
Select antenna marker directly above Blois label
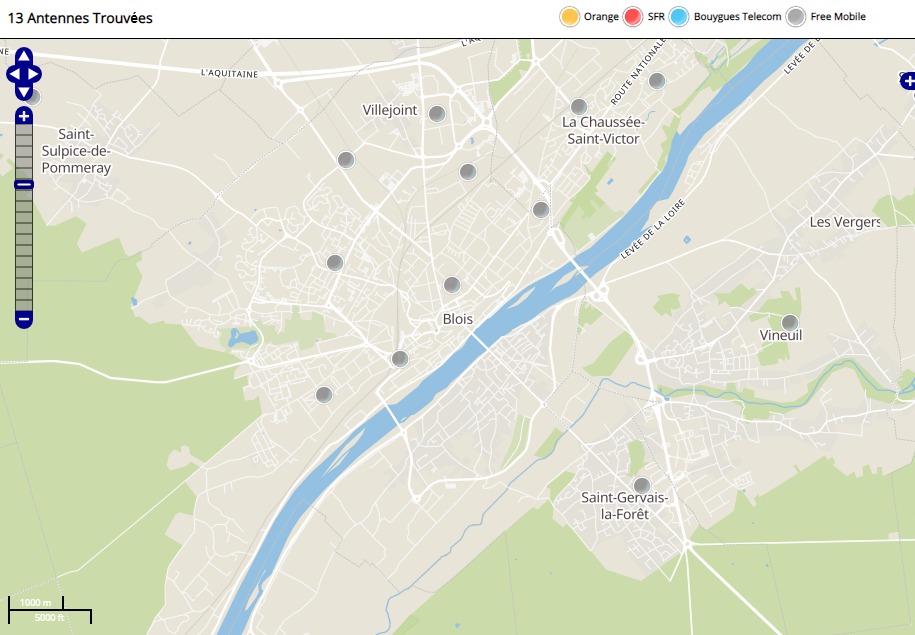pyautogui.click(x=452, y=285)
